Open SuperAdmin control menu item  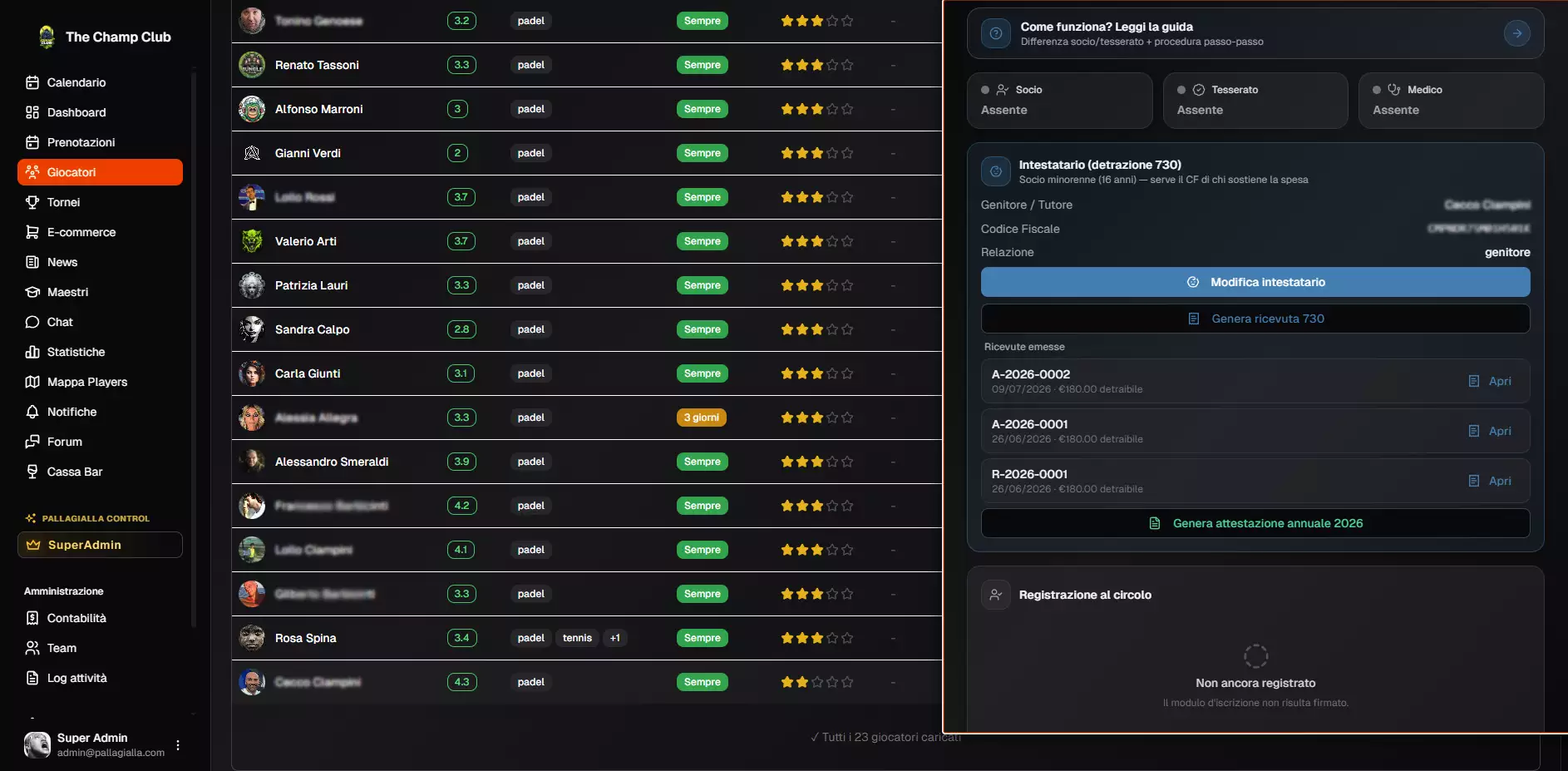click(x=100, y=545)
